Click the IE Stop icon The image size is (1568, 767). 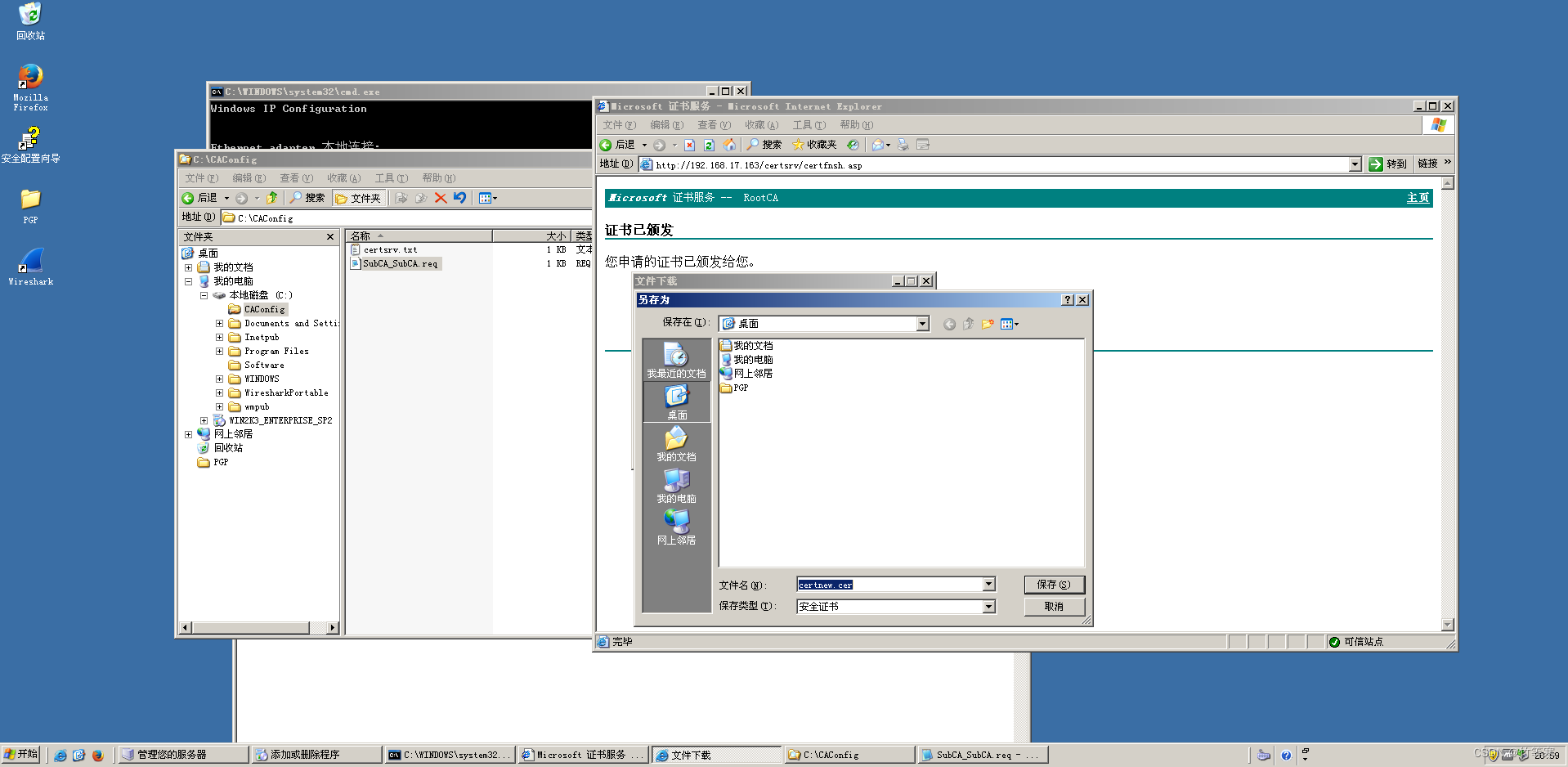(x=689, y=145)
